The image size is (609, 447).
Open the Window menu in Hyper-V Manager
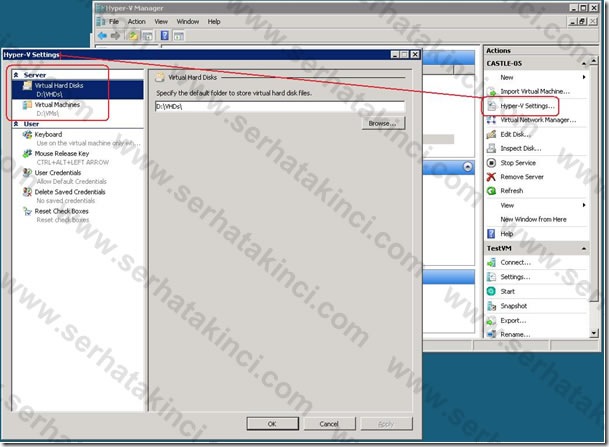[x=188, y=22]
